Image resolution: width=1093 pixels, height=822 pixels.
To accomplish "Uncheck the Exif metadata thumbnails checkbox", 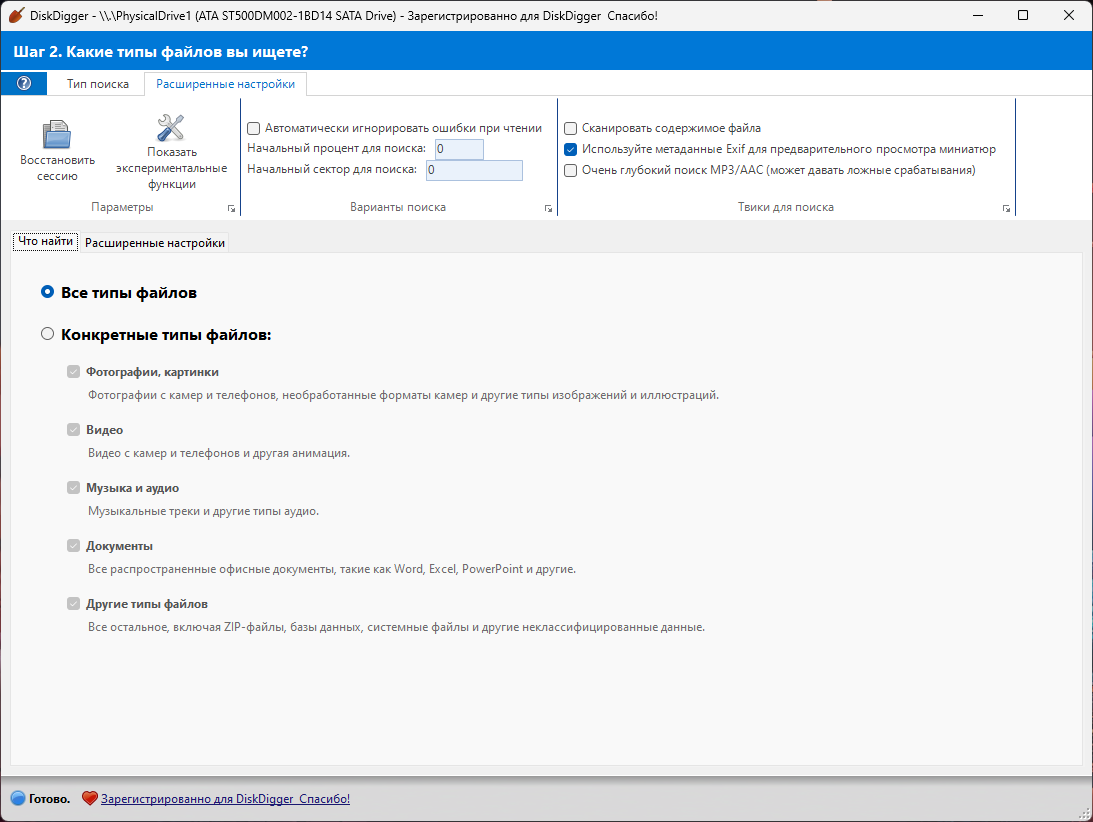I will coord(570,149).
